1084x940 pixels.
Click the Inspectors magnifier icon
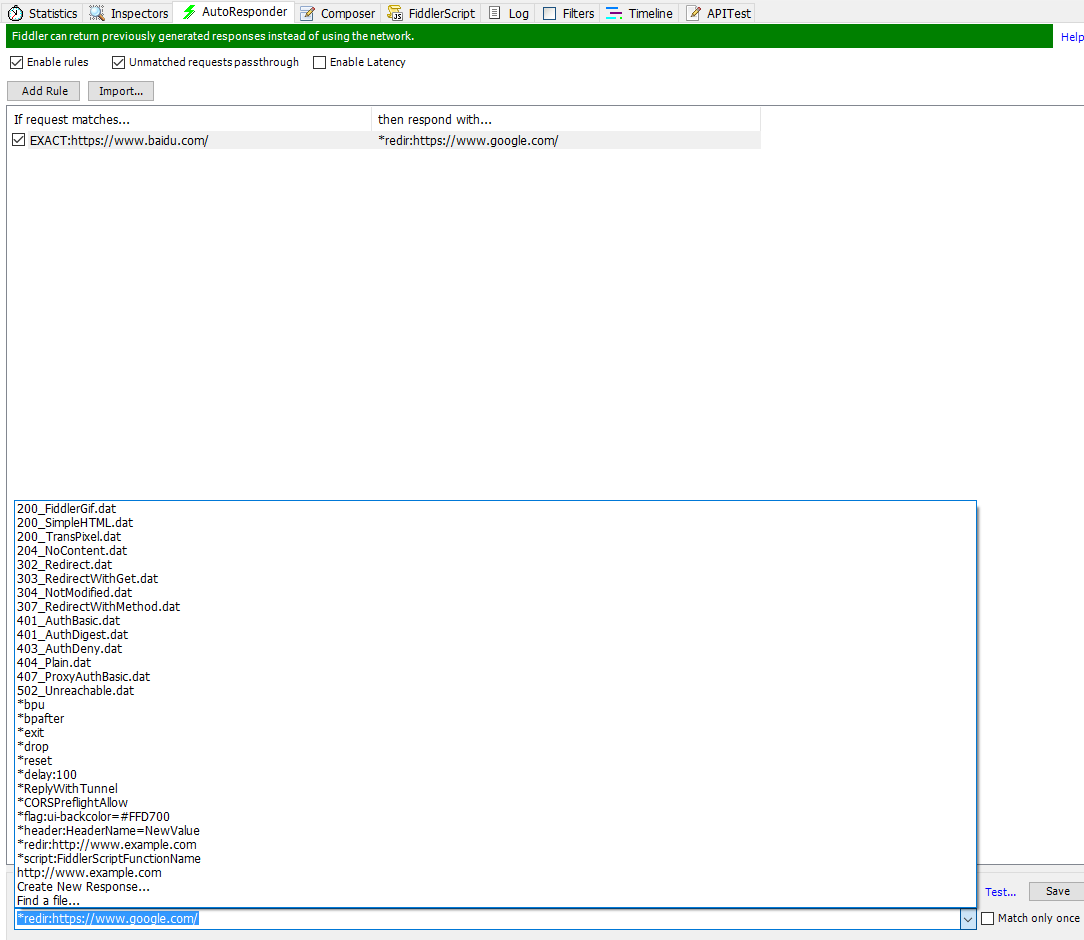coord(97,13)
